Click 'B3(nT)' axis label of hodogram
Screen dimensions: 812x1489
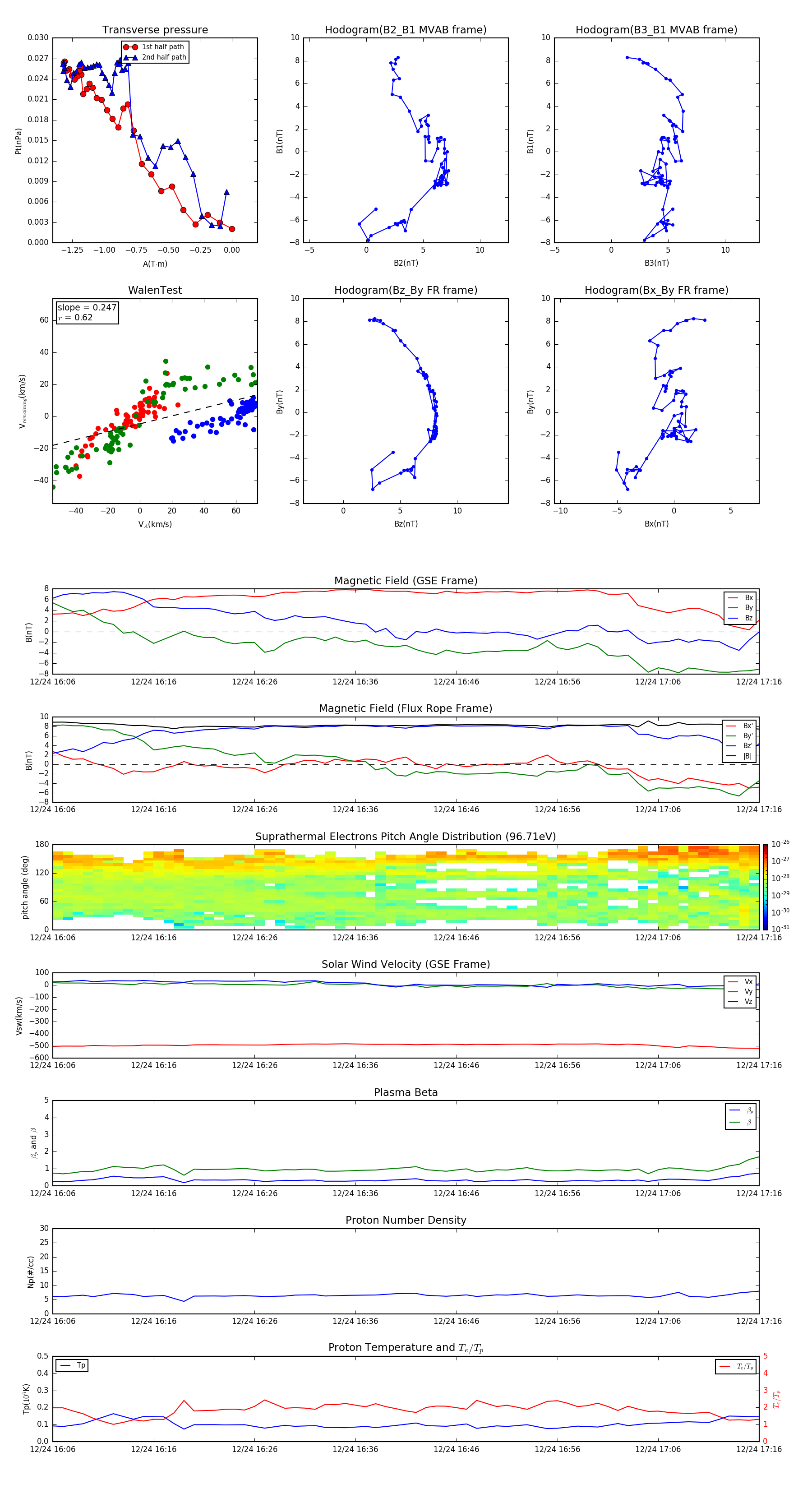coord(656,263)
